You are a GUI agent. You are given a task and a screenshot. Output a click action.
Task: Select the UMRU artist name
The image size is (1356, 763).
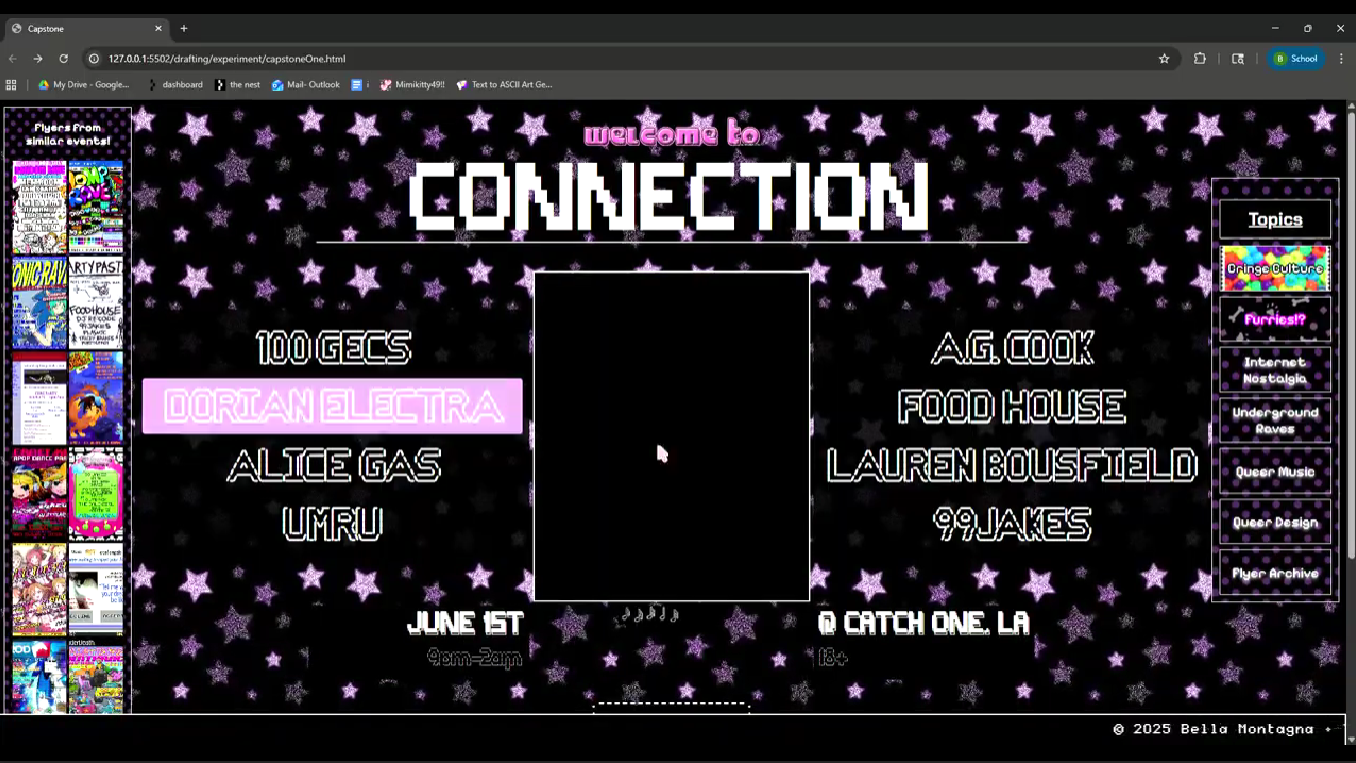coord(333,524)
